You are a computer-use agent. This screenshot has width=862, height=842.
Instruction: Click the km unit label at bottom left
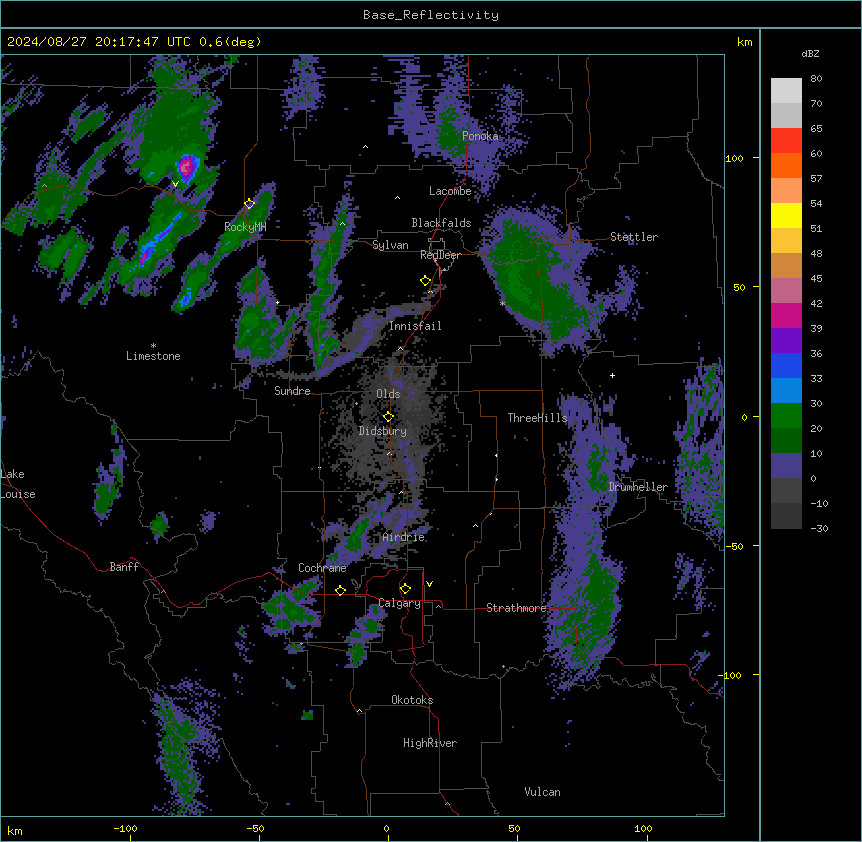(15, 831)
